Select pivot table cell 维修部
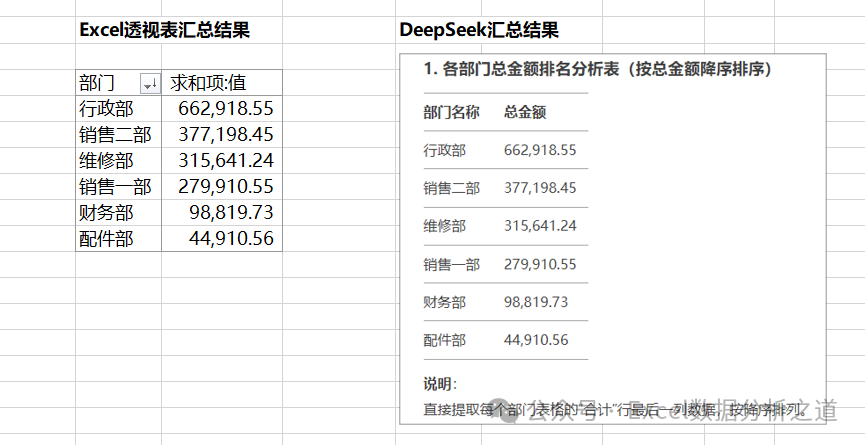Screen dimensions: 865x445 point(119,160)
